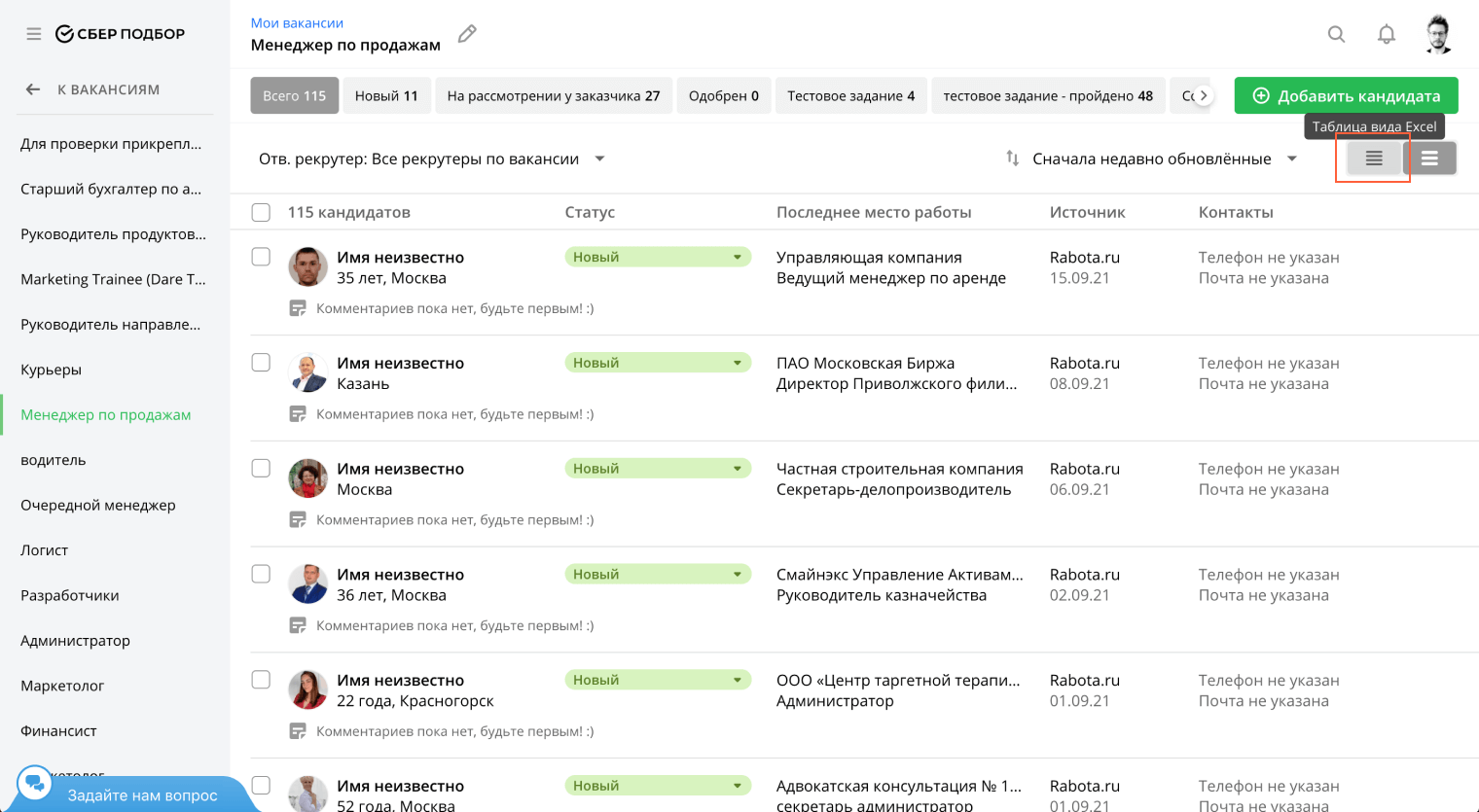
Task: Switch to Excel-style table view
Action: coord(1373,159)
